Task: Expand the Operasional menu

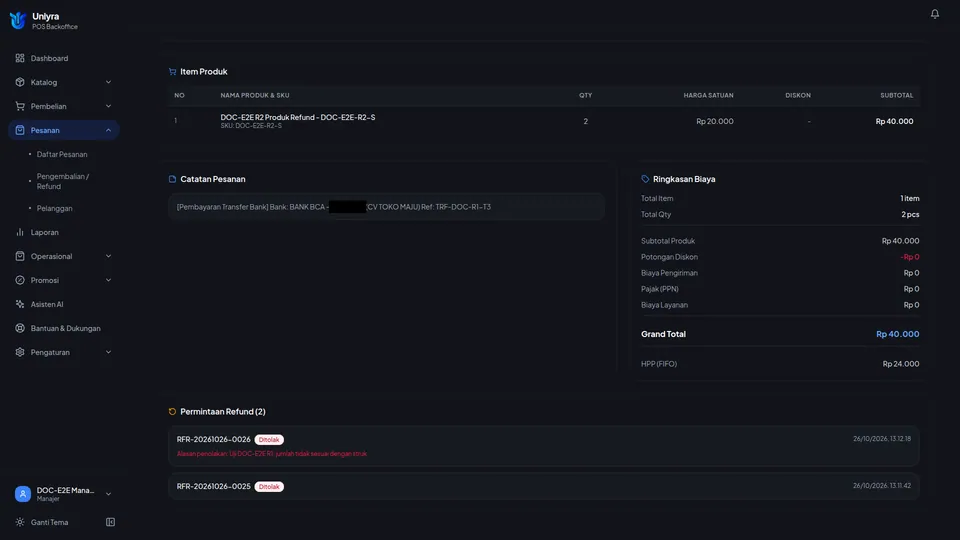Action: click(64, 256)
